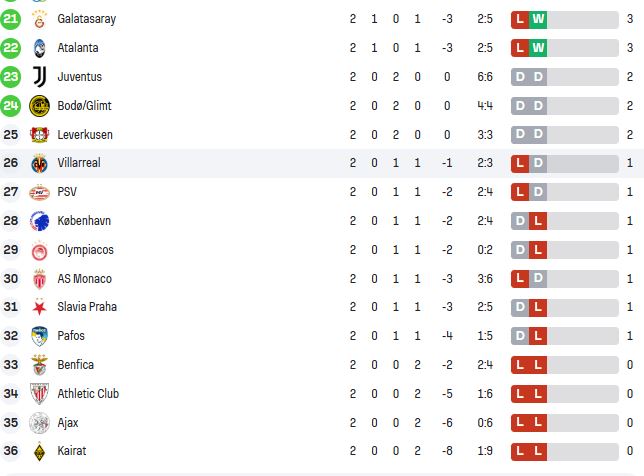This screenshot has width=644, height=476.
Task: Click the Pafos team name
Action: click(72, 336)
